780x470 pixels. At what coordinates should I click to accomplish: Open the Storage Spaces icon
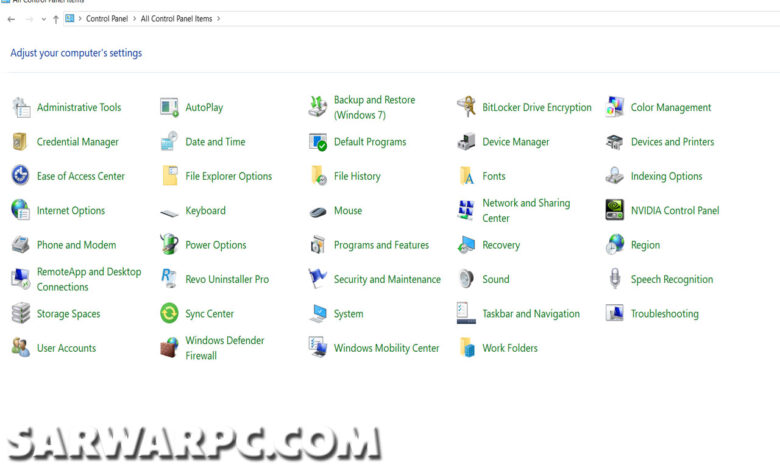[x=20, y=313]
